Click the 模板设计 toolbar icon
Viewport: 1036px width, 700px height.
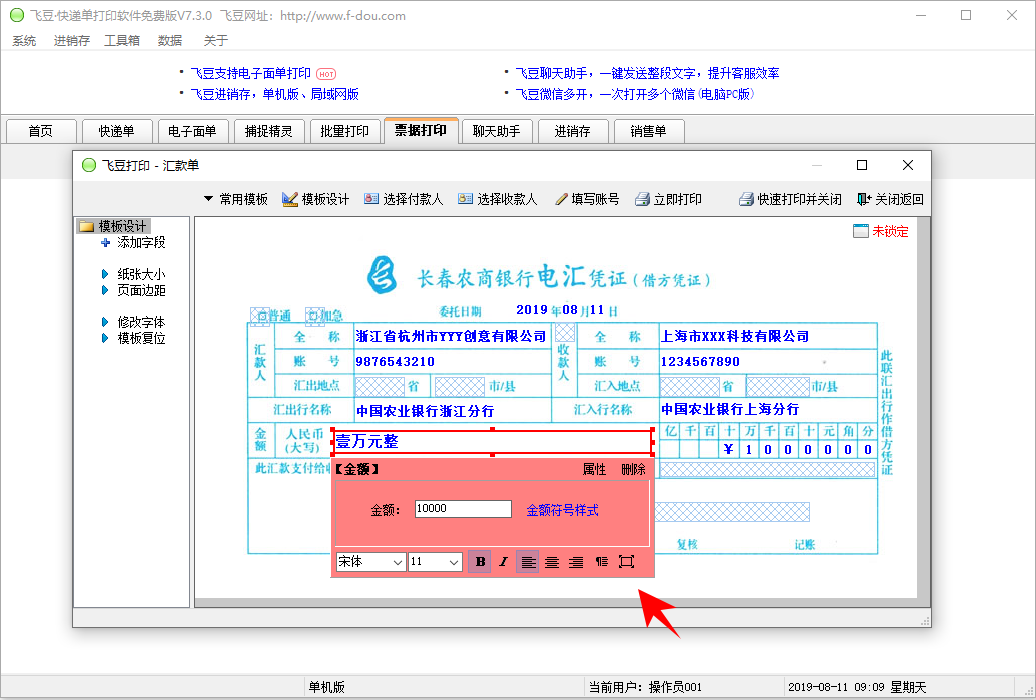point(289,199)
